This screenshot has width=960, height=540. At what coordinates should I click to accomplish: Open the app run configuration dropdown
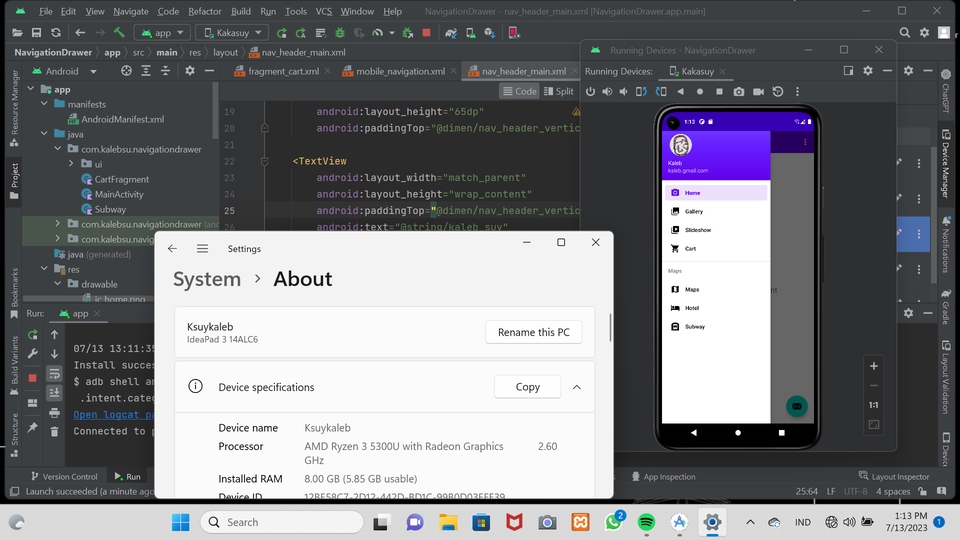[161, 32]
